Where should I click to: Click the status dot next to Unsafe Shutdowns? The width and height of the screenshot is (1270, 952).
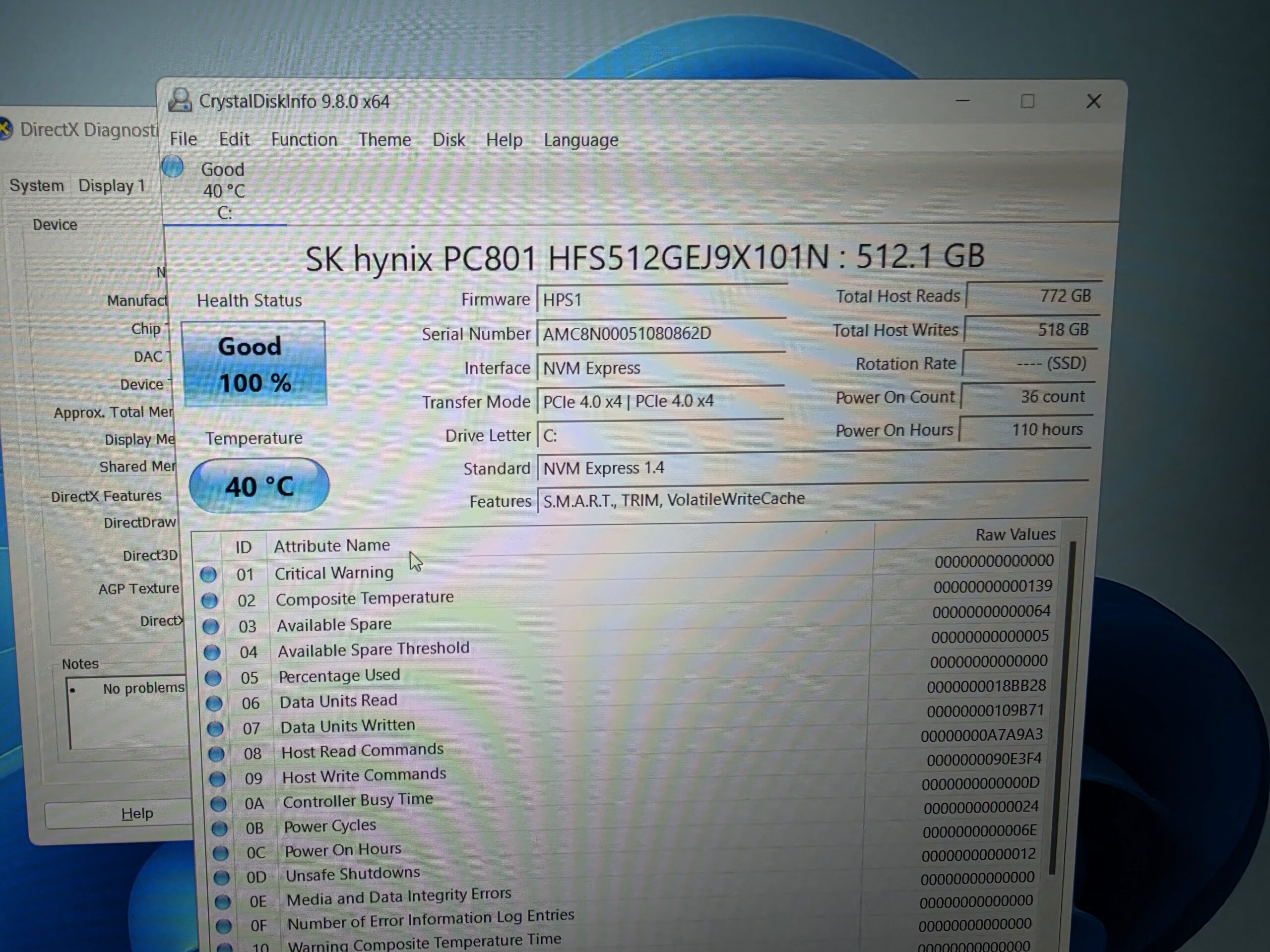pos(221,878)
